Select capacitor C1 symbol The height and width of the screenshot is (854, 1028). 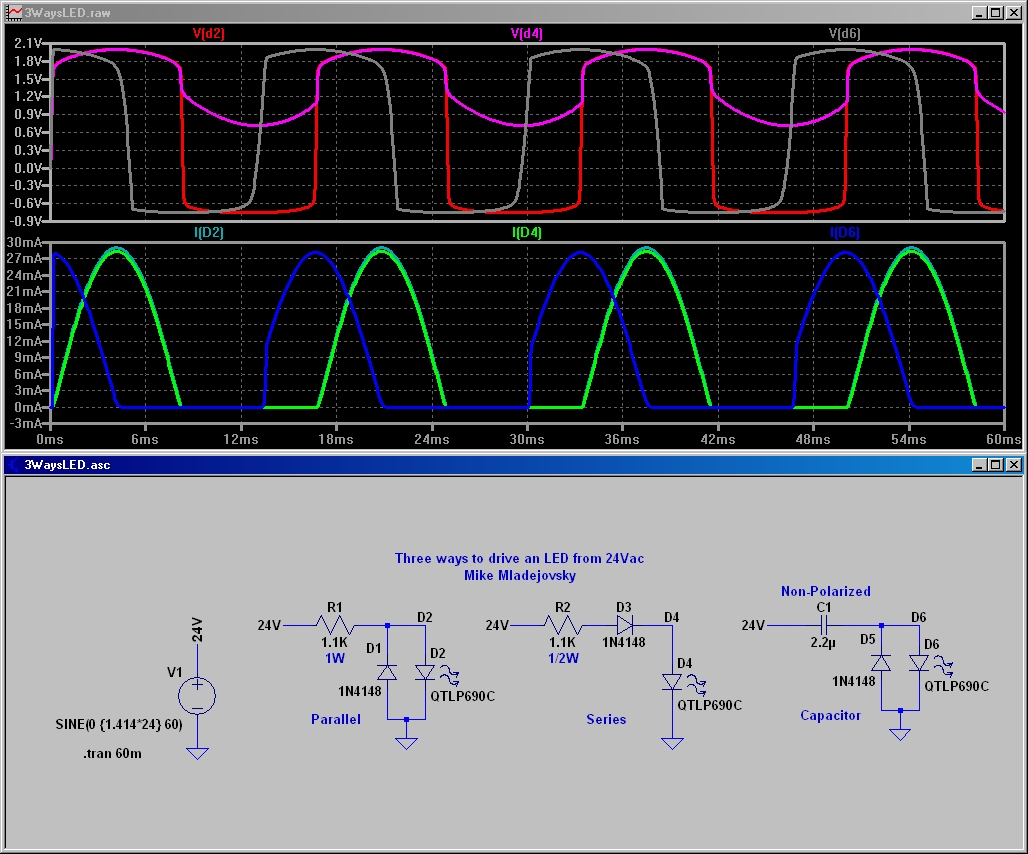click(824, 625)
